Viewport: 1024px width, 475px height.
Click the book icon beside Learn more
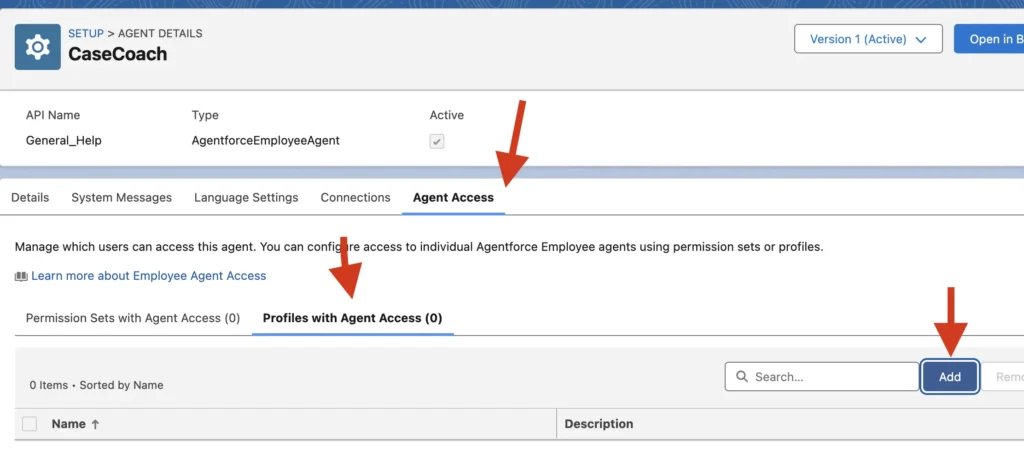tap(21, 276)
